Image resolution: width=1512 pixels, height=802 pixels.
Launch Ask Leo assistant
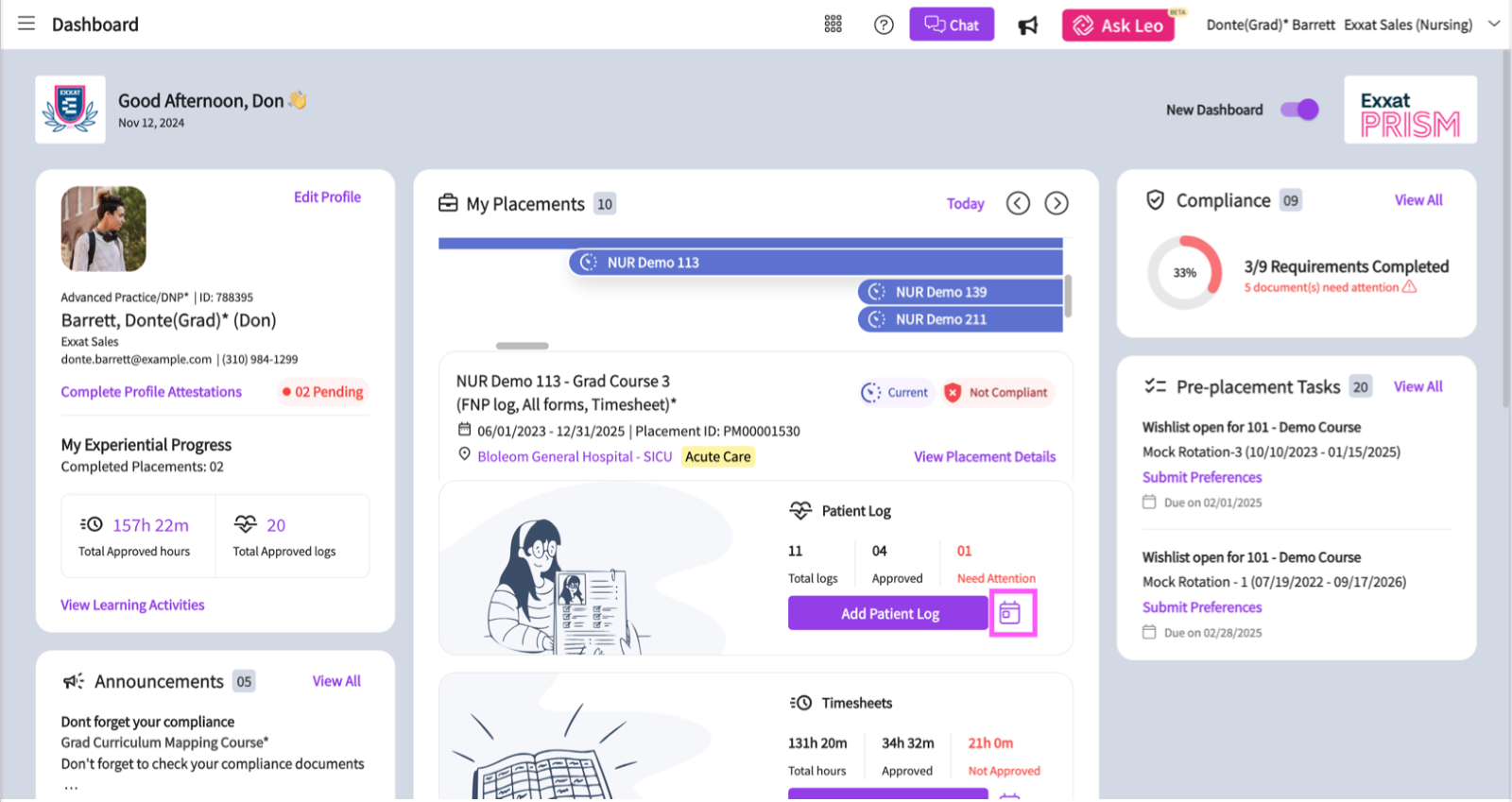pyautogui.click(x=1118, y=26)
